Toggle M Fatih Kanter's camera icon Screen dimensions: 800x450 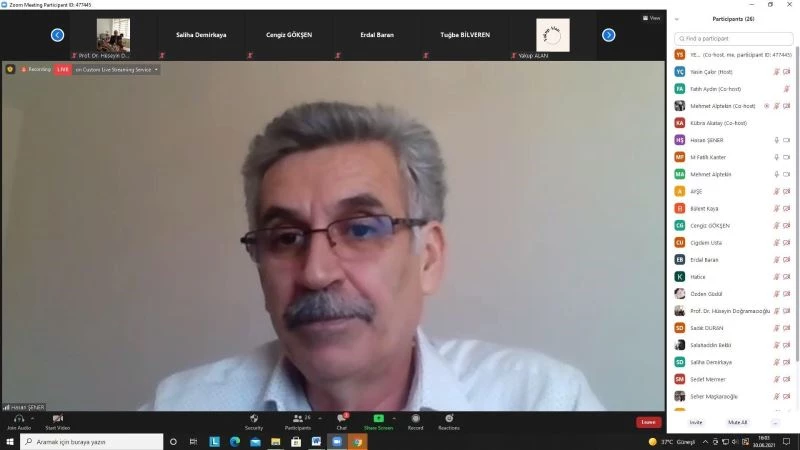786,157
